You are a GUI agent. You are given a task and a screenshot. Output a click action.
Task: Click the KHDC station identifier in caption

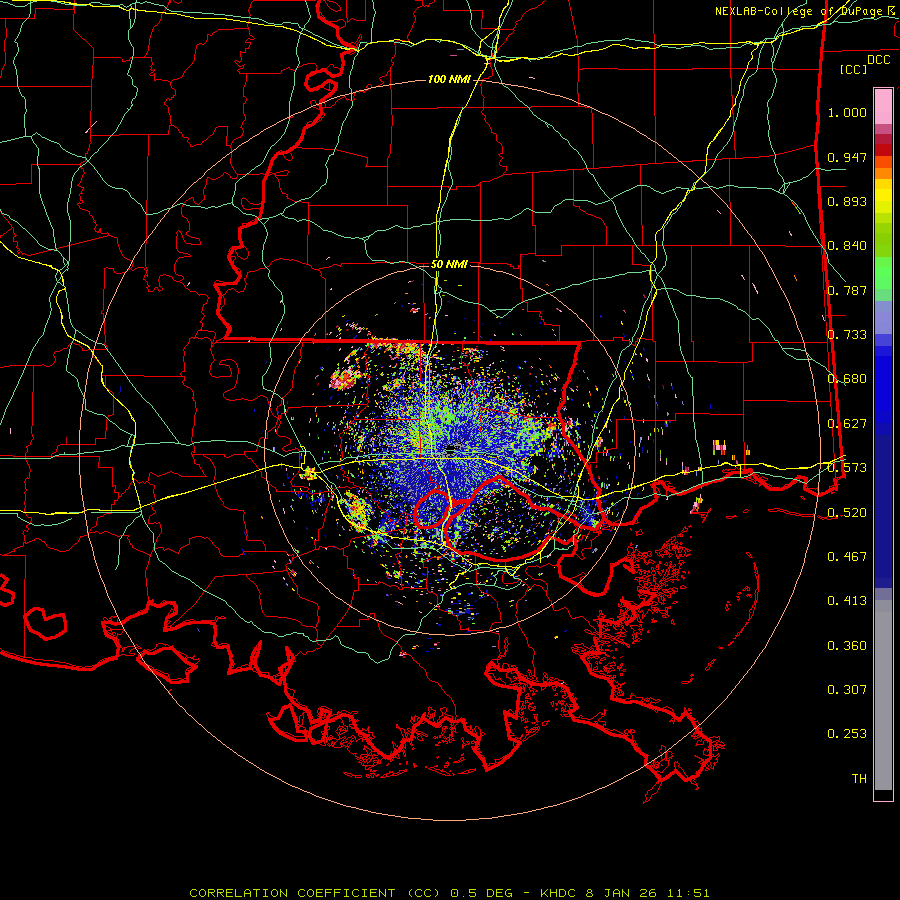point(560,893)
